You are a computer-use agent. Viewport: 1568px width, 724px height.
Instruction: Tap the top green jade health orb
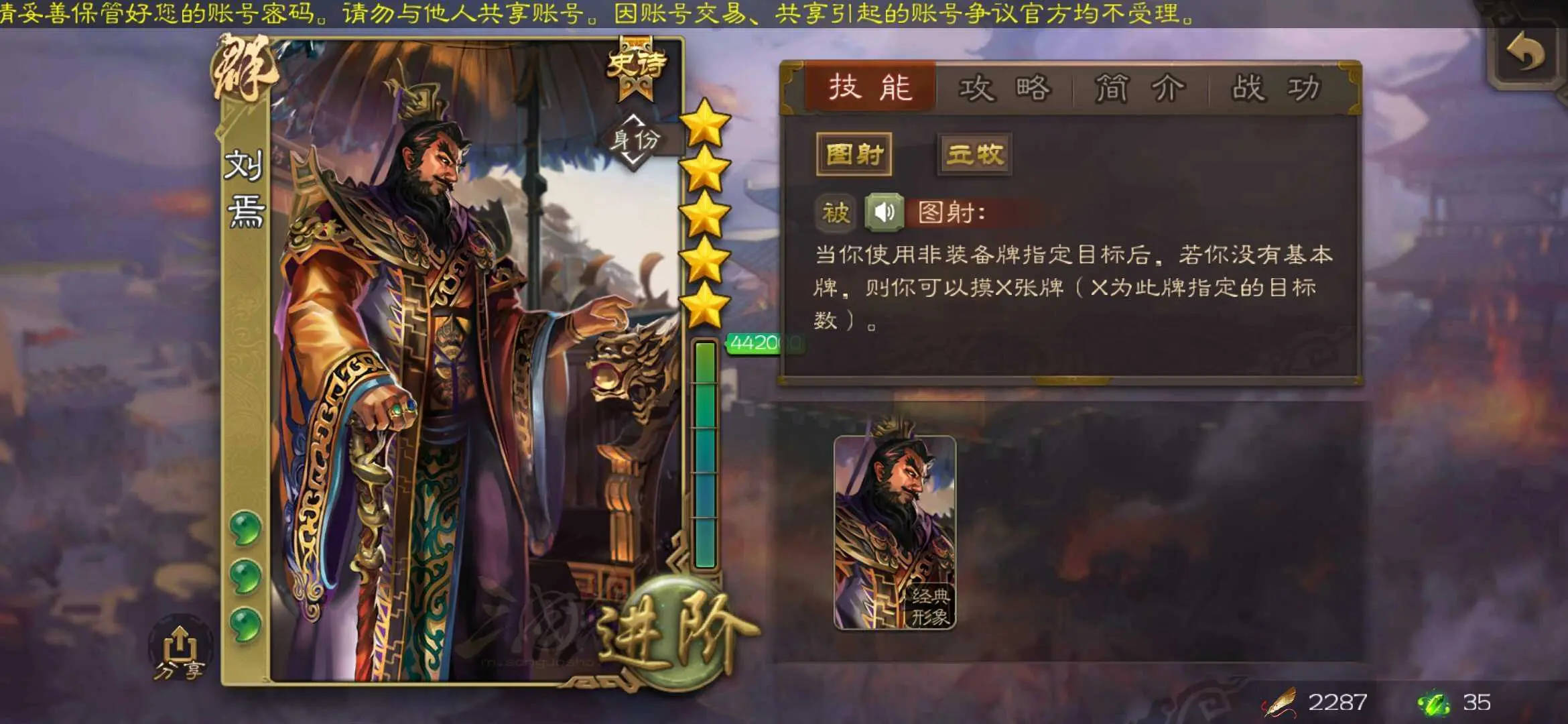click(x=245, y=528)
